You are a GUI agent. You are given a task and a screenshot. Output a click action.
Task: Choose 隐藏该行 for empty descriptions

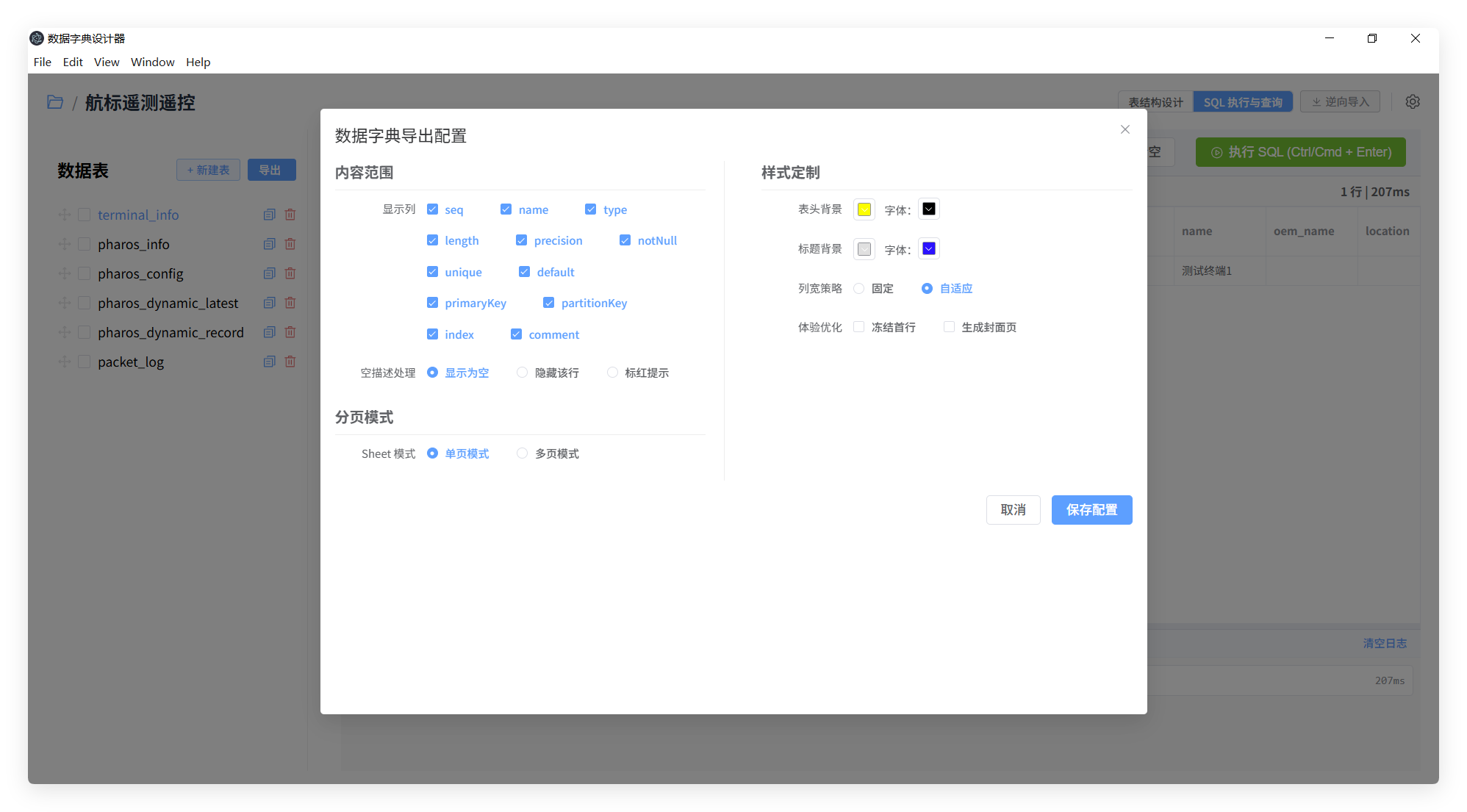tap(522, 373)
